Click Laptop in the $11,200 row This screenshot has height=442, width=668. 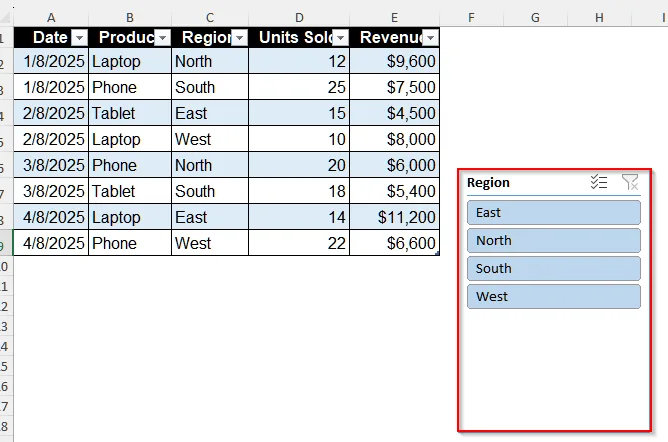(130, 217)
